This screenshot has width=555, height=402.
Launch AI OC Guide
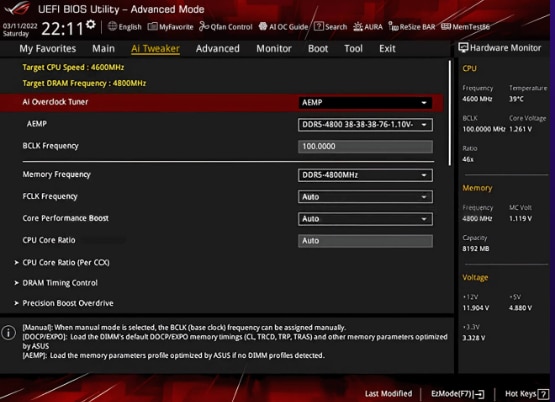pos(283,27)
